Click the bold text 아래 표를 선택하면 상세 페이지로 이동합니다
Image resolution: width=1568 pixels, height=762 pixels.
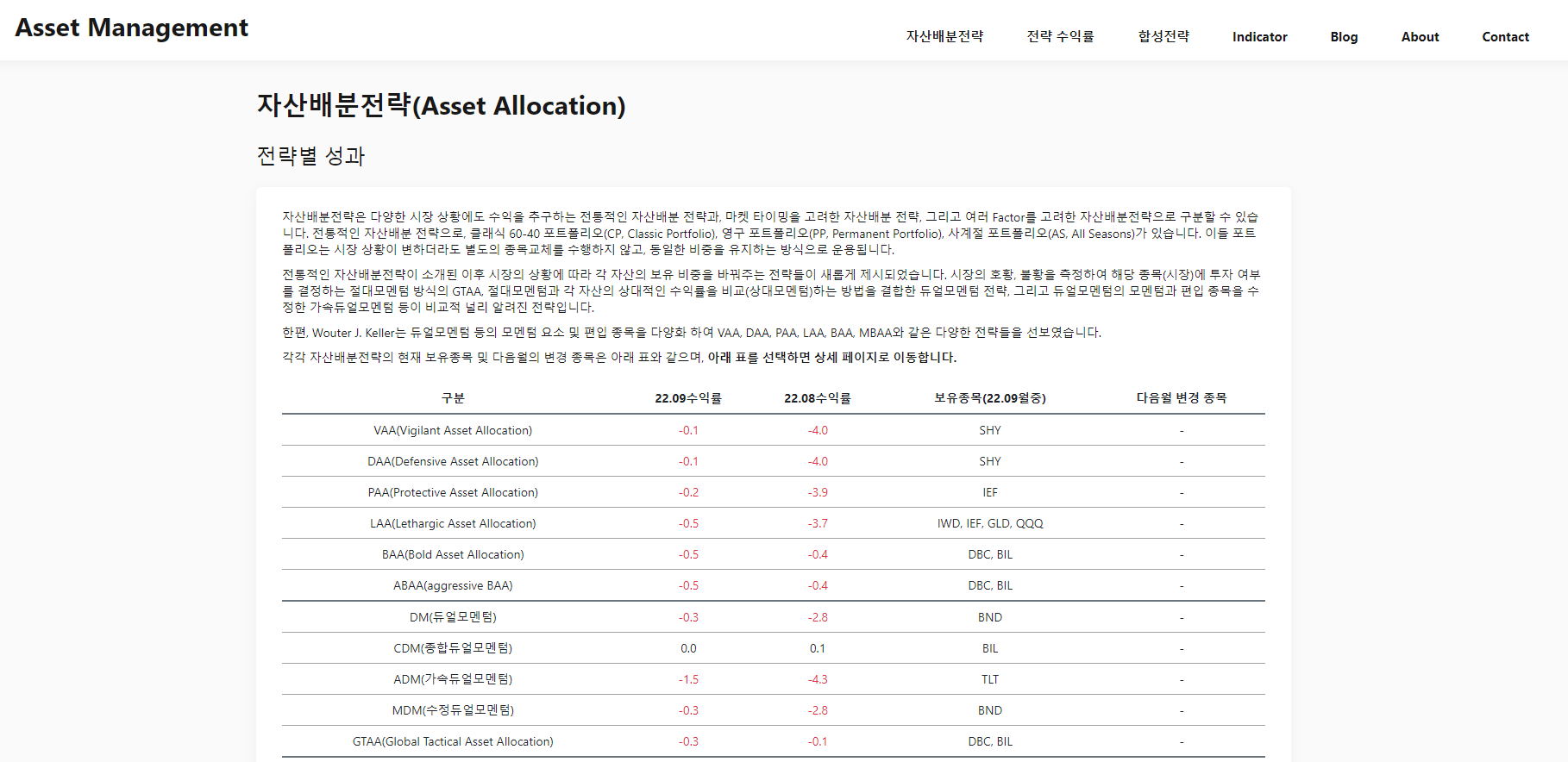point(832,357)
